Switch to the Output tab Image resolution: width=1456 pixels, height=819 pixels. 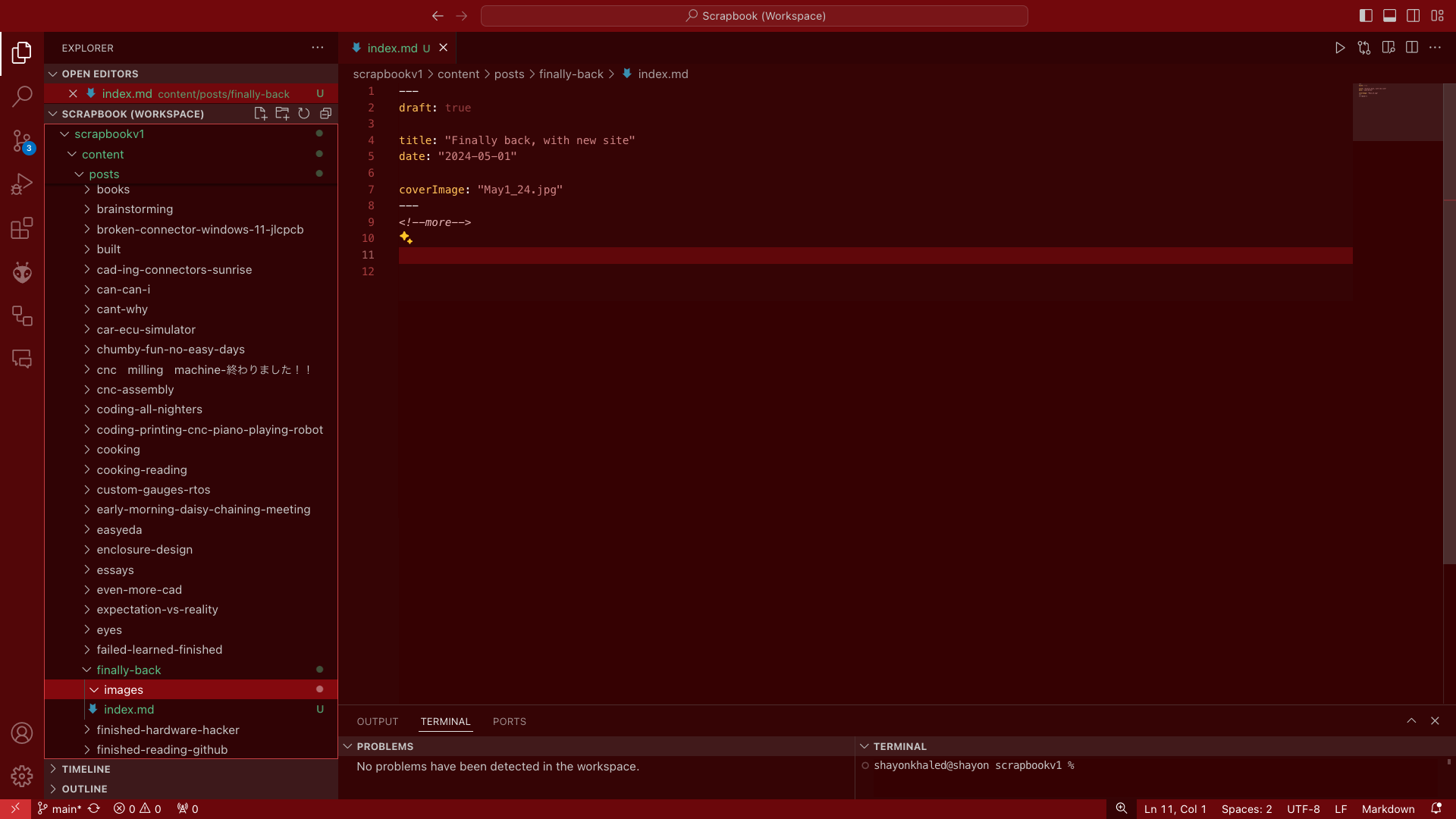coord(378,722)
